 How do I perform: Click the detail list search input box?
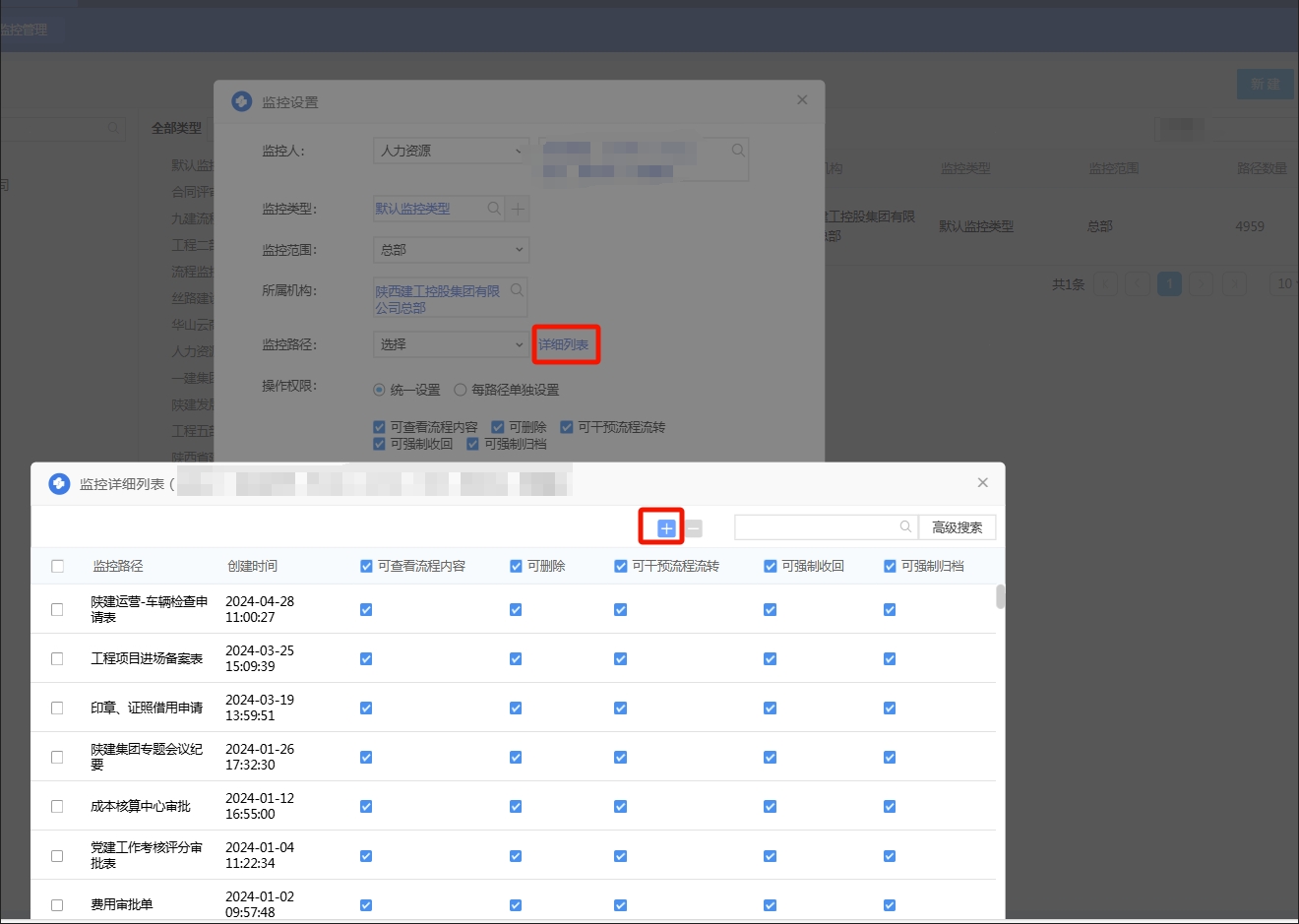[x=817, y=527]
